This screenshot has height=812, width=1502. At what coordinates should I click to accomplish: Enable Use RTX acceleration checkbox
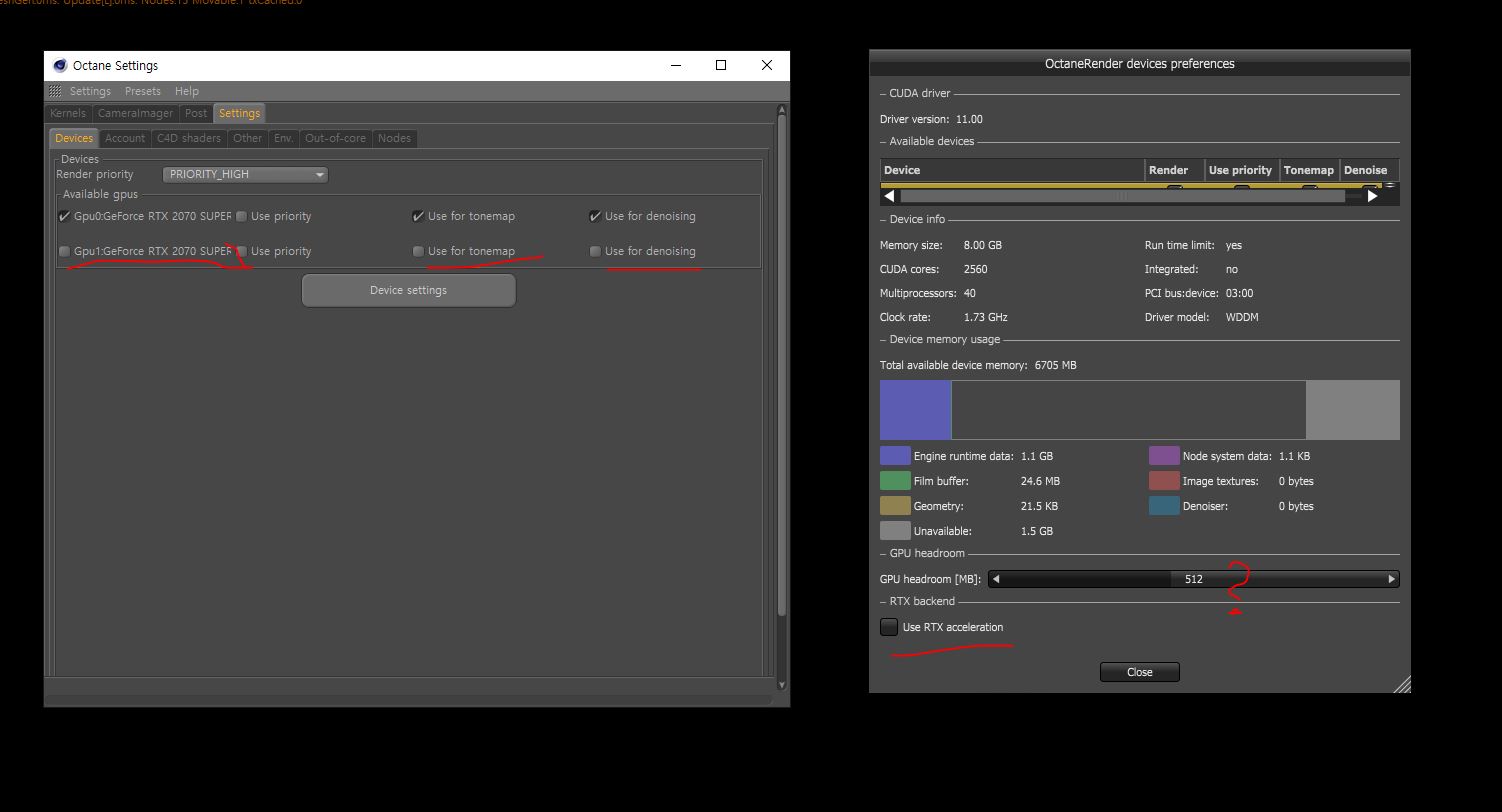tap(889, 627)
